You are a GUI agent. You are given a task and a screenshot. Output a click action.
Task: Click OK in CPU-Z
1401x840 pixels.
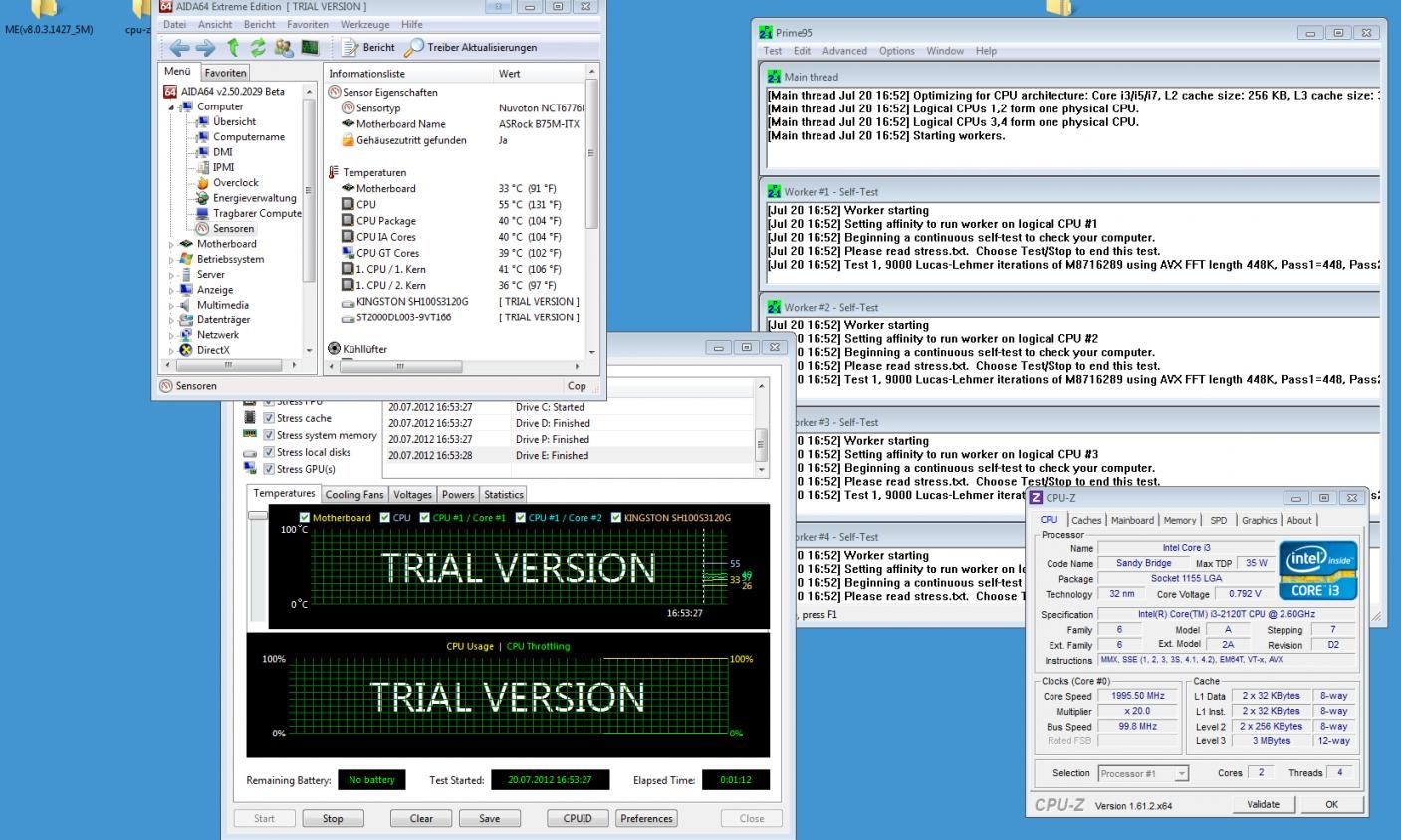[1331, 804]
